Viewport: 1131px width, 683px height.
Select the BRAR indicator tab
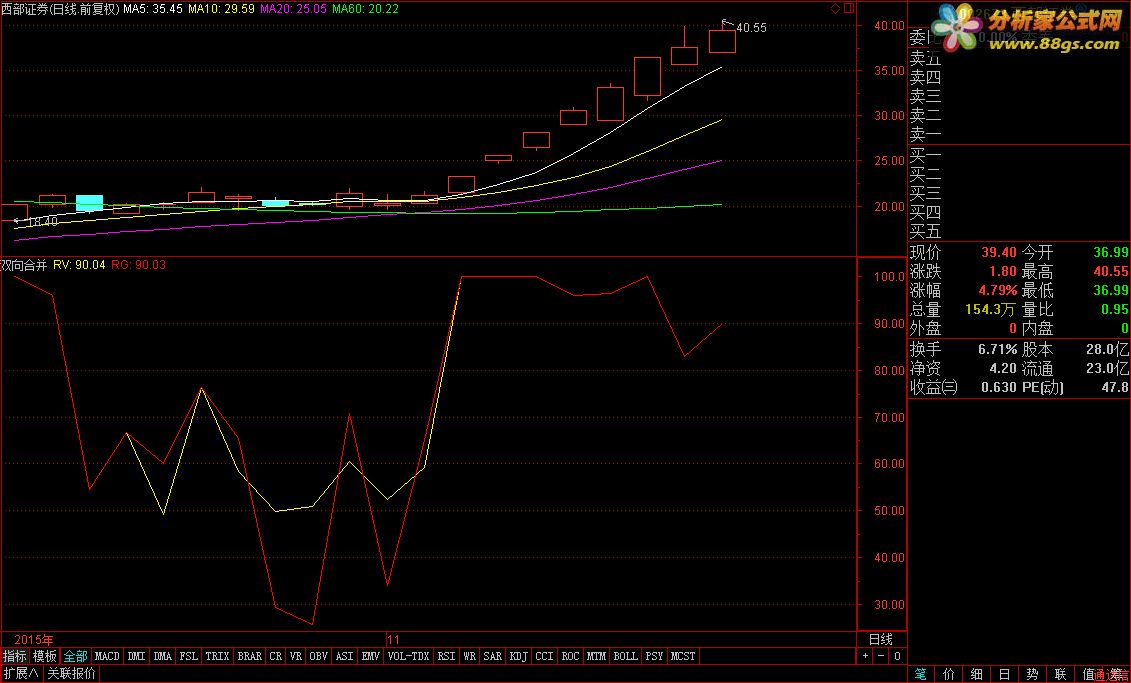[250, 656]
